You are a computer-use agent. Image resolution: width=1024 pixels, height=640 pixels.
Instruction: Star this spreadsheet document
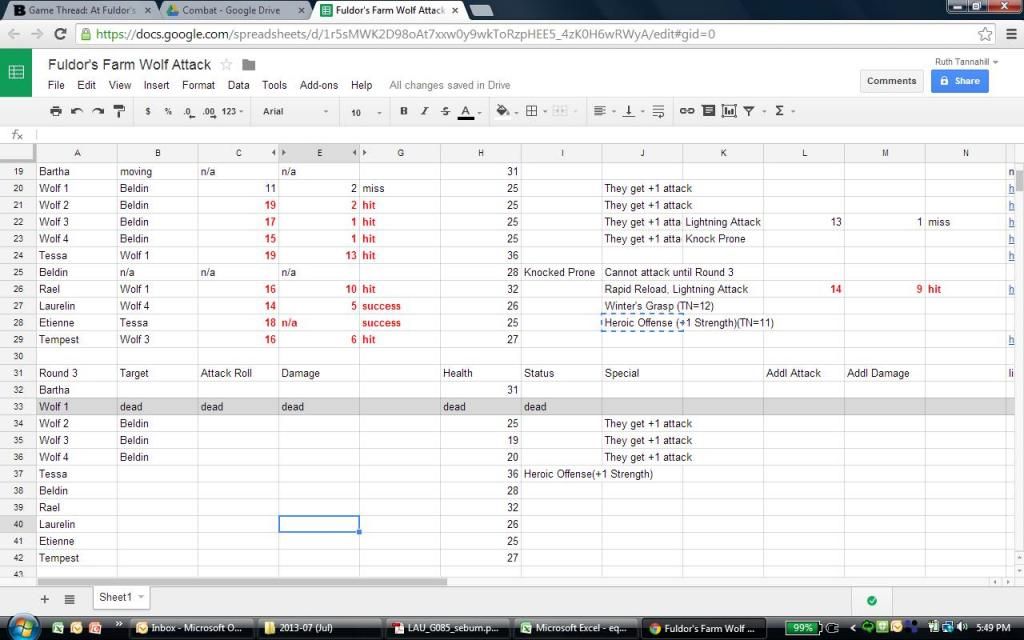227,65
